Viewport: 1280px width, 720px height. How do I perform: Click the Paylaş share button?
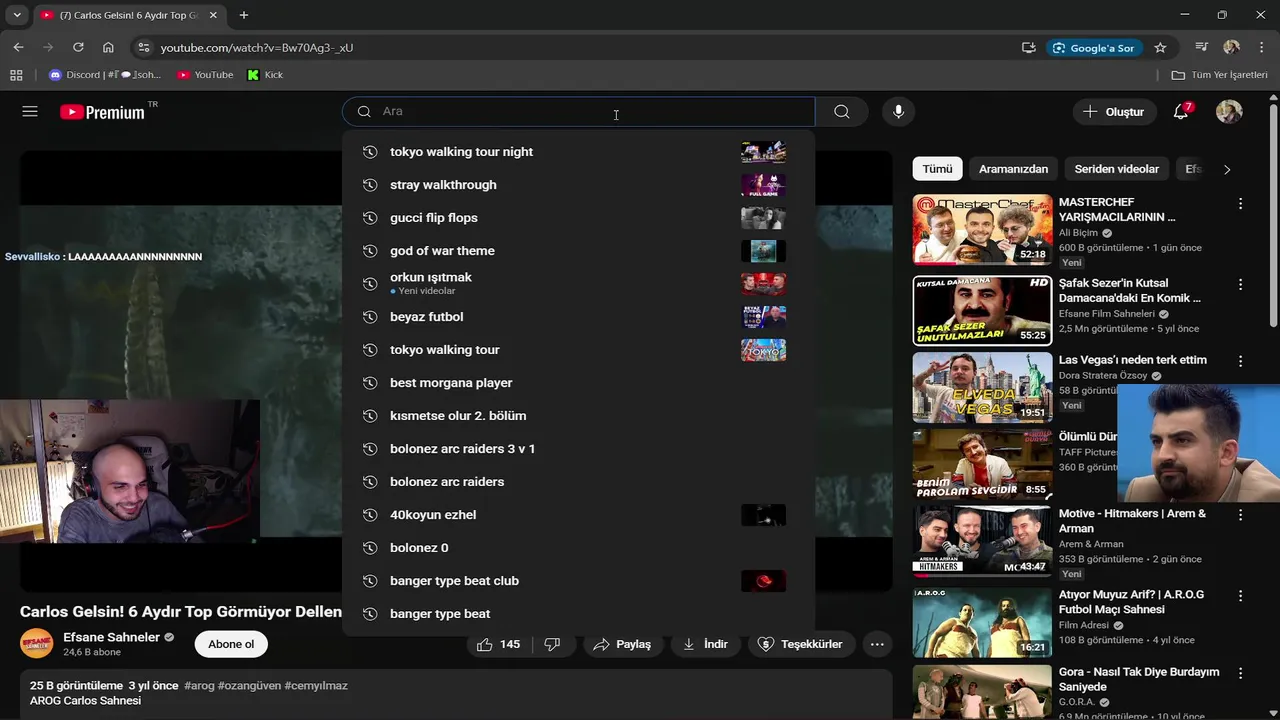tap(621, 644)
